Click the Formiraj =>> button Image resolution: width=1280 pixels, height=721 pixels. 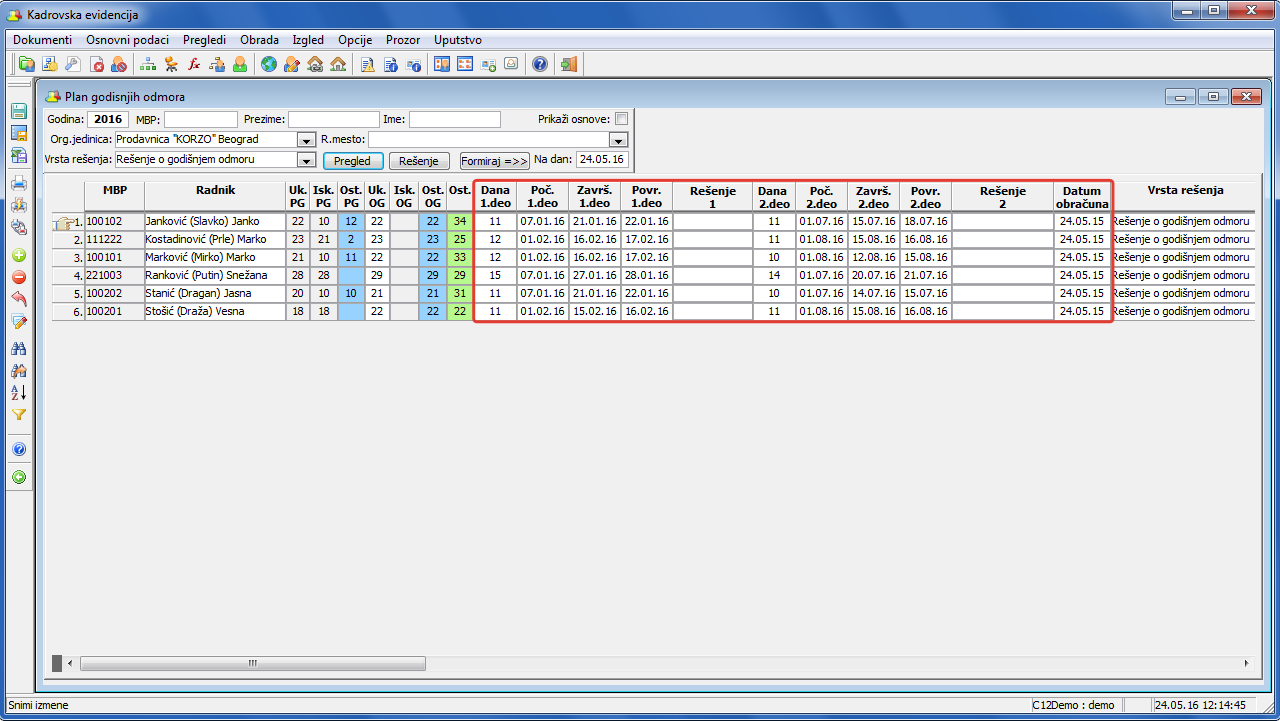[x=495, y=161]
